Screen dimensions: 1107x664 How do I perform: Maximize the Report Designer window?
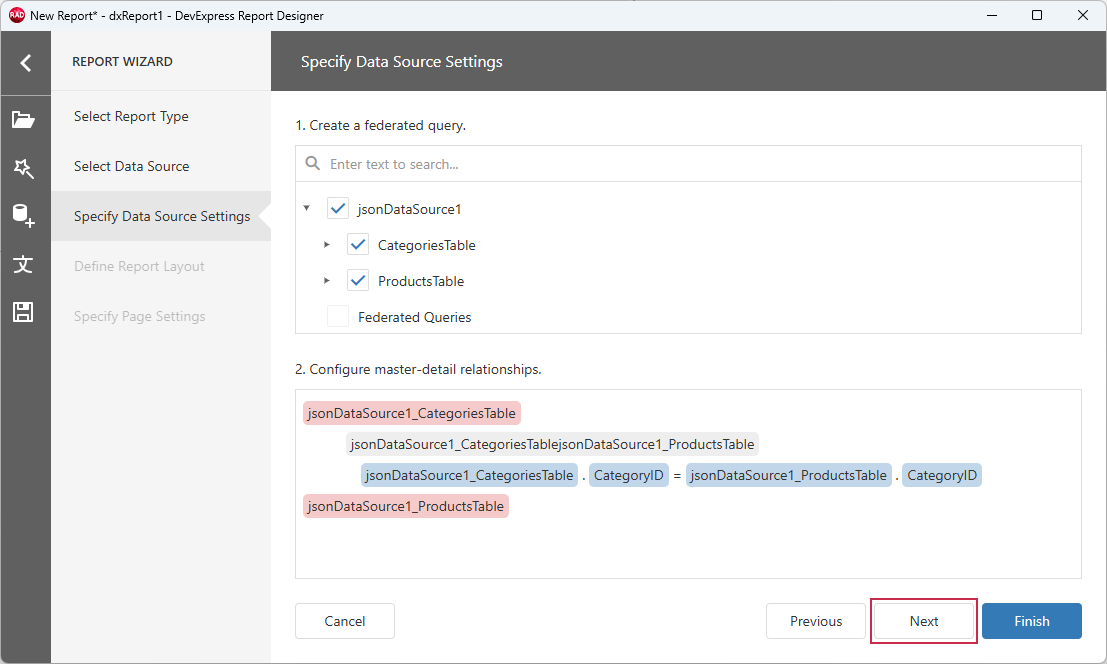(x=1036, y=15)
